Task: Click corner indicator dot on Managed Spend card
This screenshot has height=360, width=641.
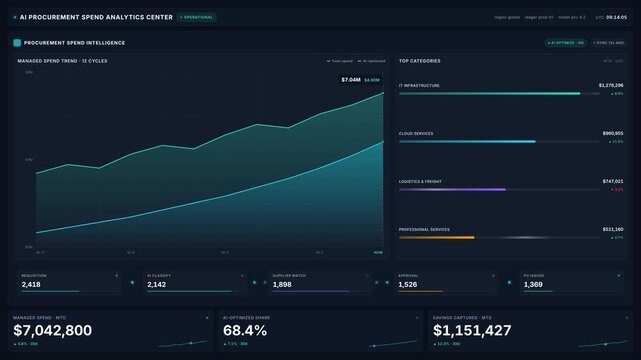Action: coord(207,318)
